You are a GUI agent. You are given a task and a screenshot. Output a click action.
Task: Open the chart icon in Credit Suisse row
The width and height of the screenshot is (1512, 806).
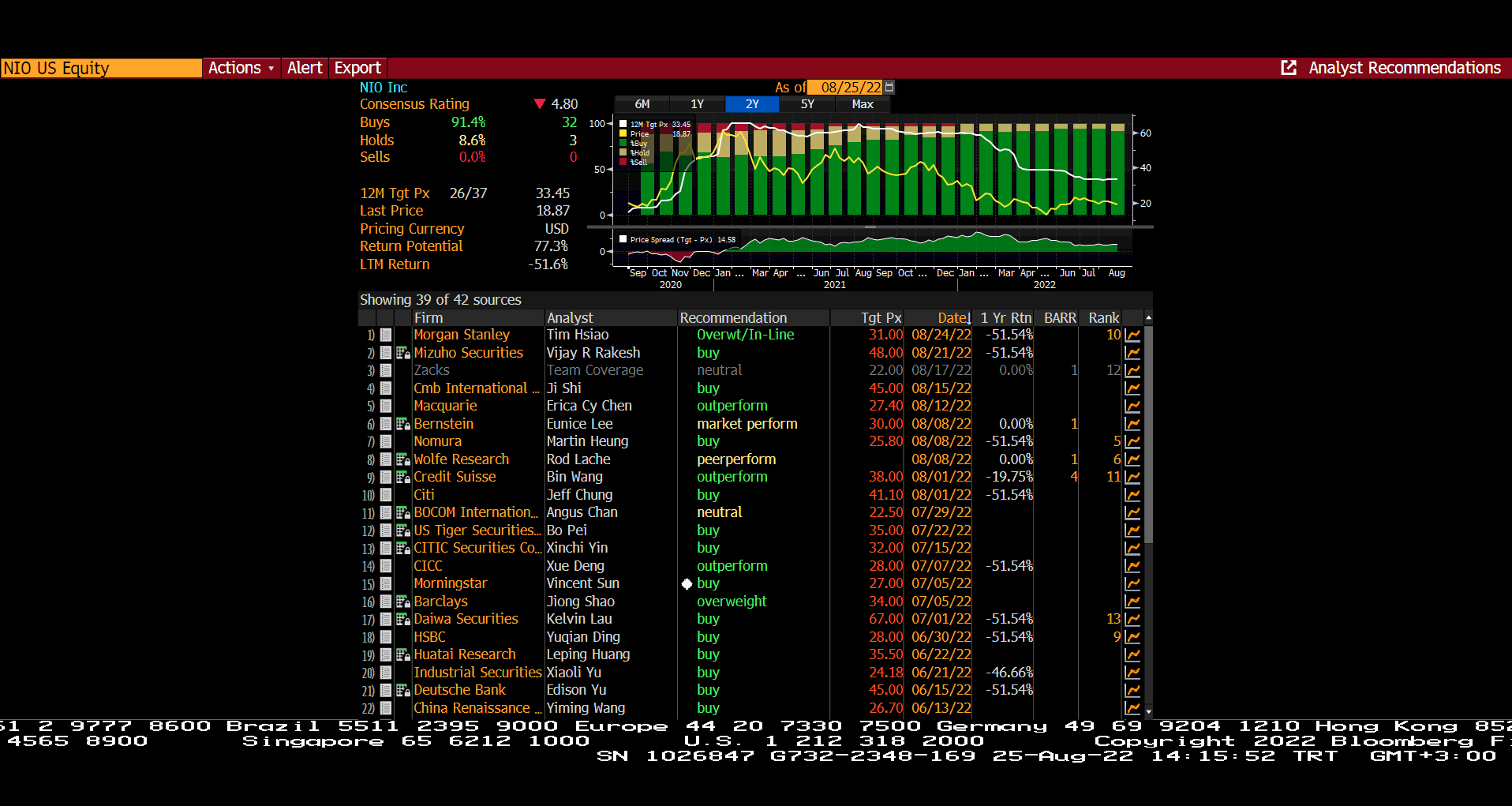pyautogui.click(x=1132, y=477)
